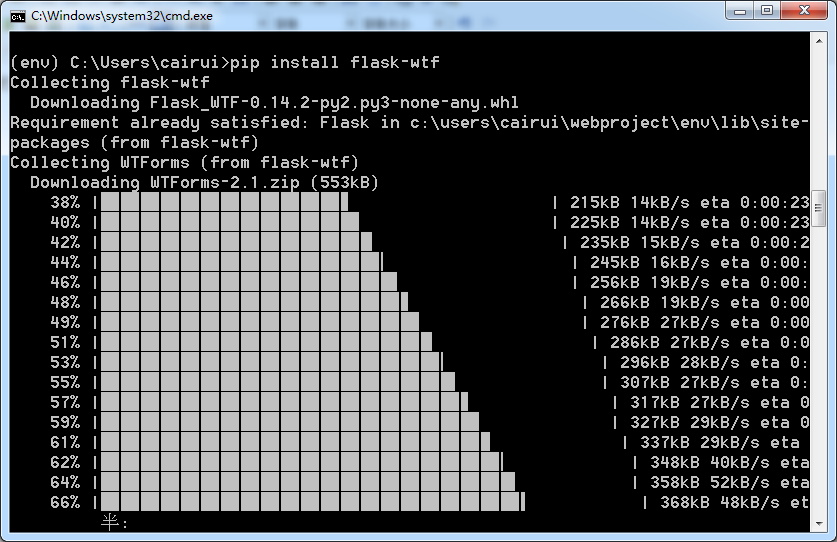Click the 48% progress percentage
Image resolution: width=837 pixels, height=542 pixels.
pyautogui.click(x=65, y=303)
